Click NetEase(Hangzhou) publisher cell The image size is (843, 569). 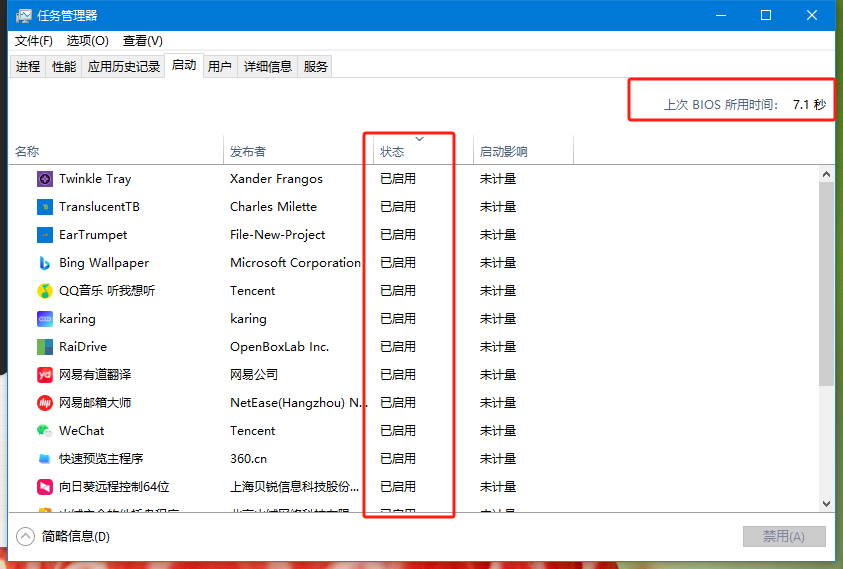click(x=298, y=402)
